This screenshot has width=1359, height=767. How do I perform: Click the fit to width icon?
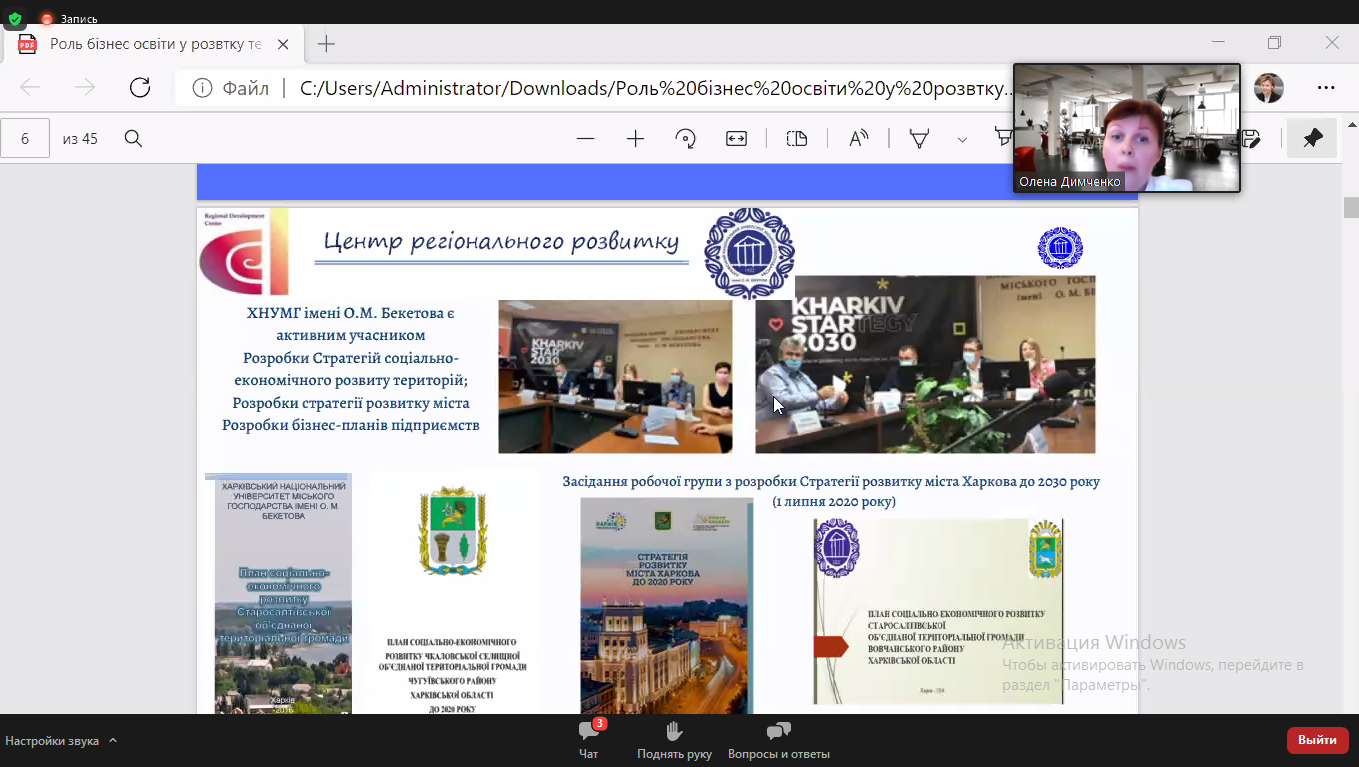(x=737, y=139)
